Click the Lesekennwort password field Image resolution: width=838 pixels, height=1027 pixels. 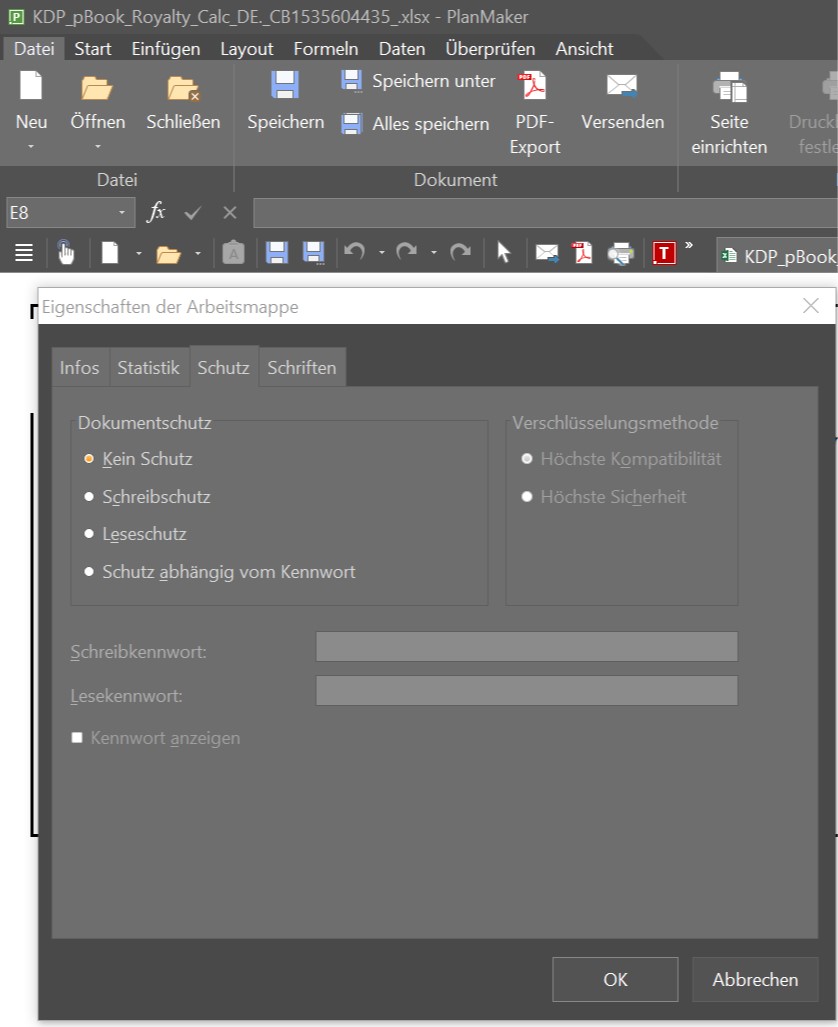pos(527,690)
